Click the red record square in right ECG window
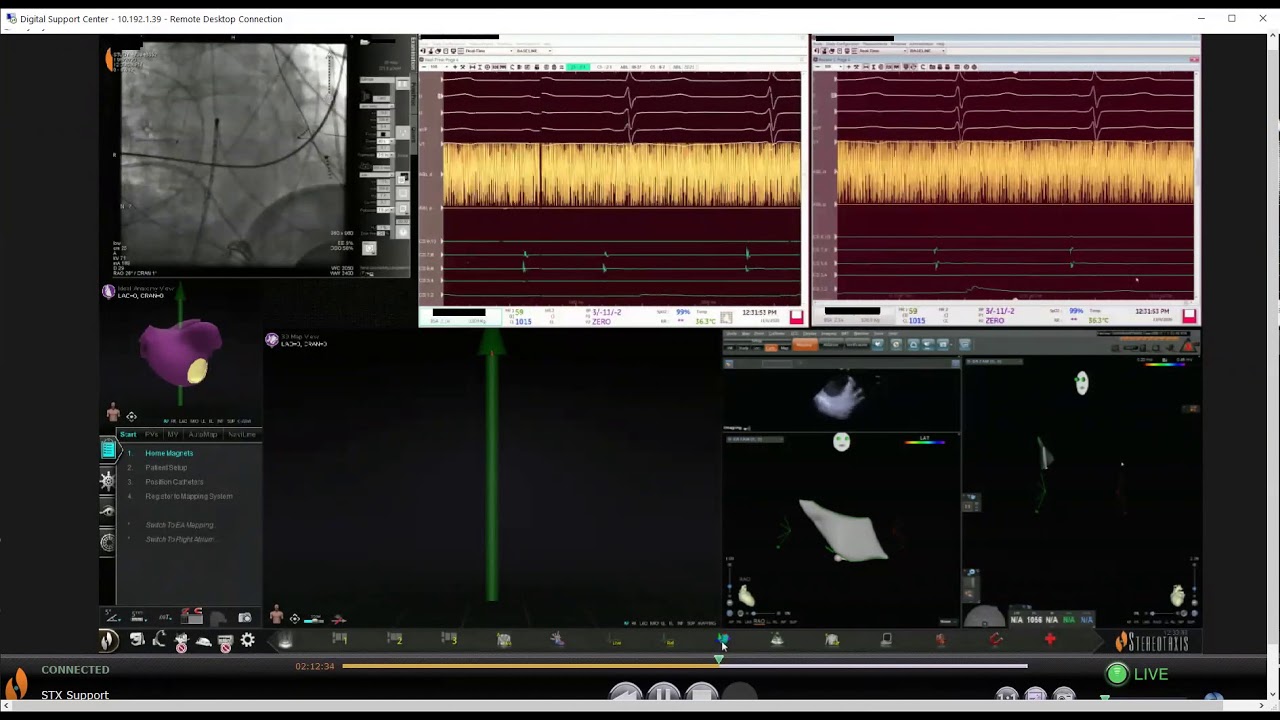This screenshot has width=1280, height=720. pyautogui.click(x=1189, y=316)
